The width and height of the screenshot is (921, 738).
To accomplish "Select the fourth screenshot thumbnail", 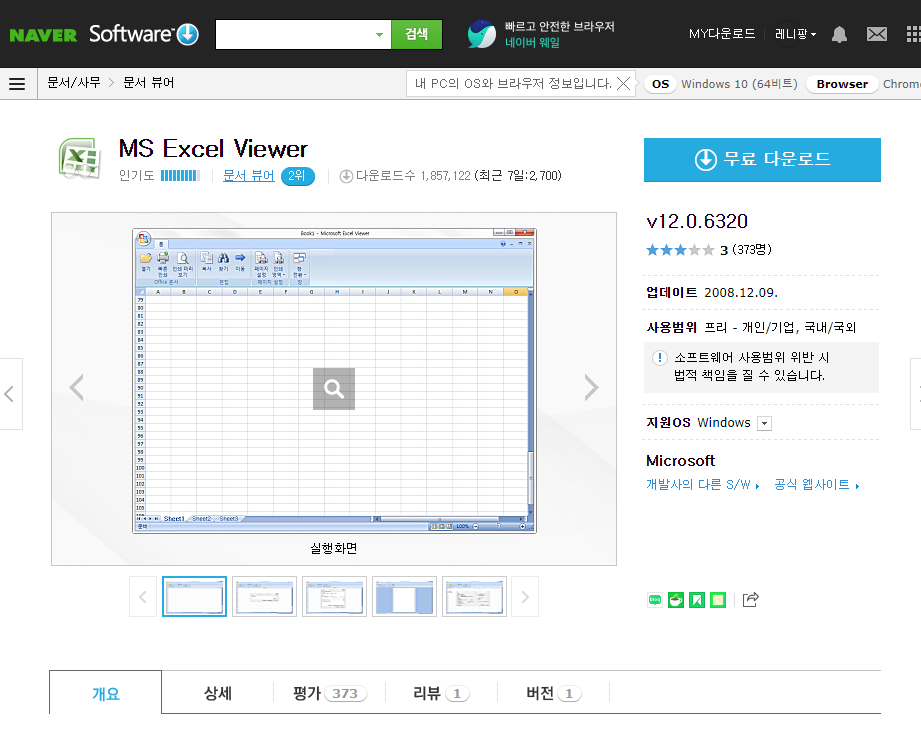I will click(x=404, y=596).
